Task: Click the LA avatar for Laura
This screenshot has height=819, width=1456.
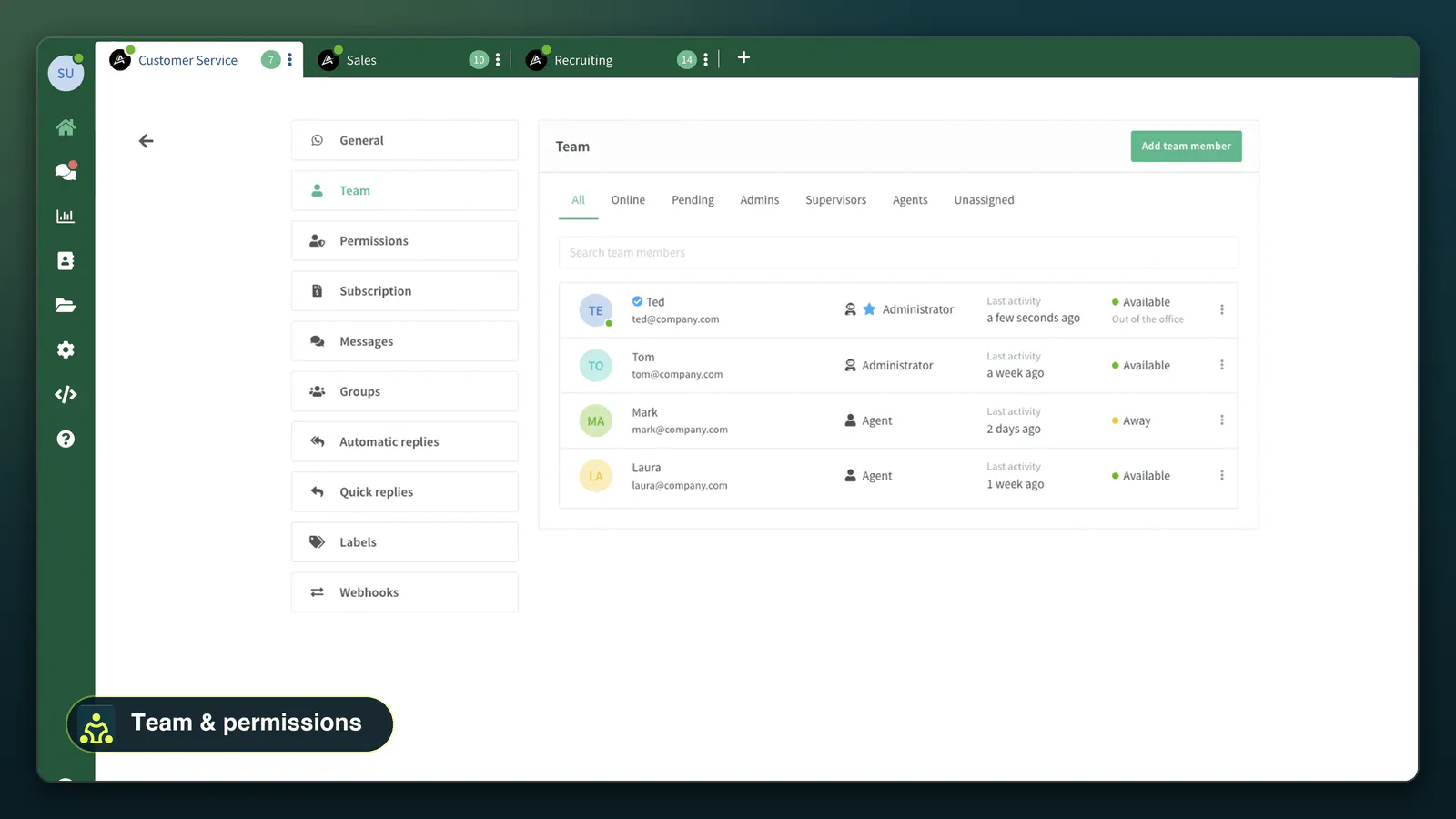Action: tap(595, 476)
